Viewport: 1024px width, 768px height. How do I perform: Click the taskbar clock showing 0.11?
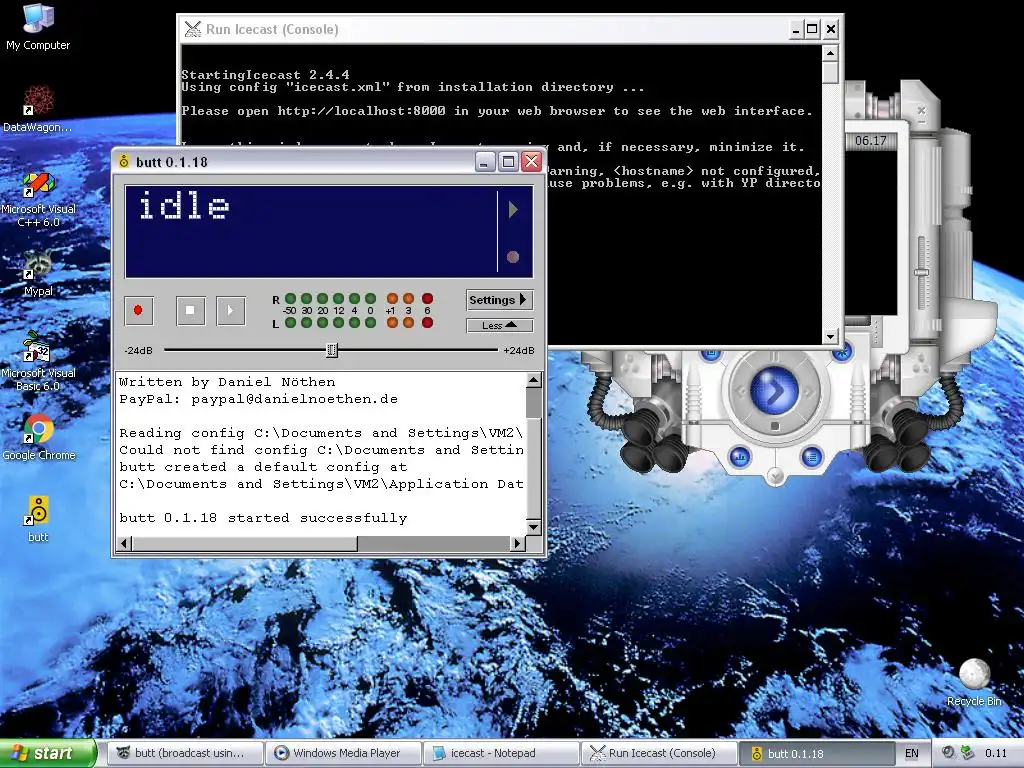996,753
